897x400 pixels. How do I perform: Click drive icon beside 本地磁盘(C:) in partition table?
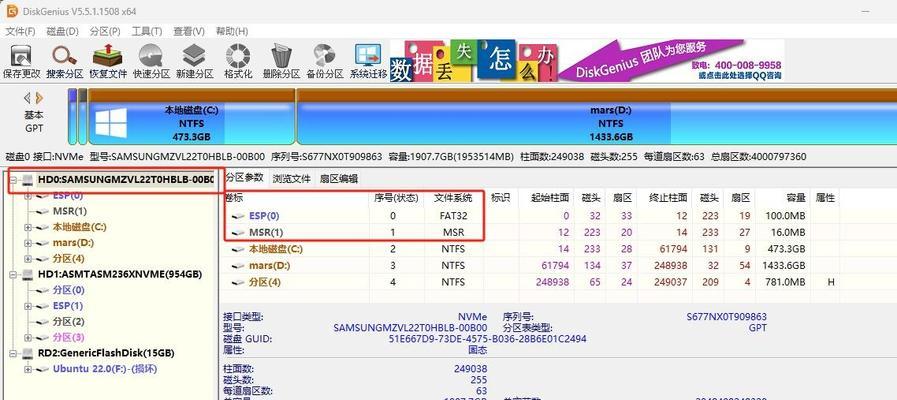pyautogui.click(x=239, y=249)
